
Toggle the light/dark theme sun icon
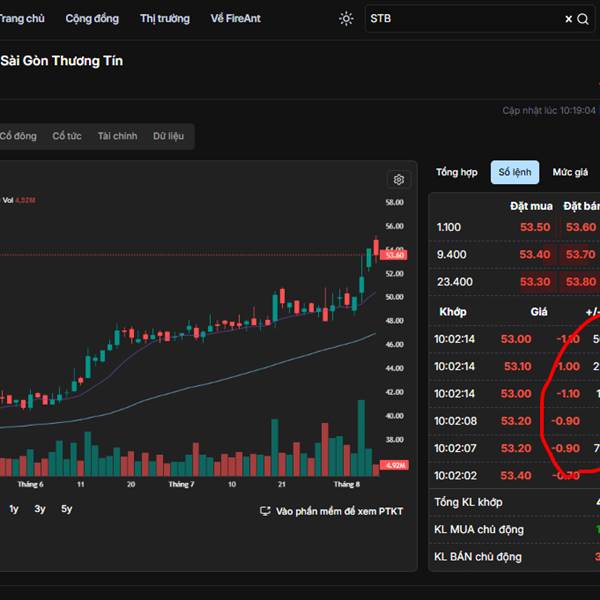point(346,18)
